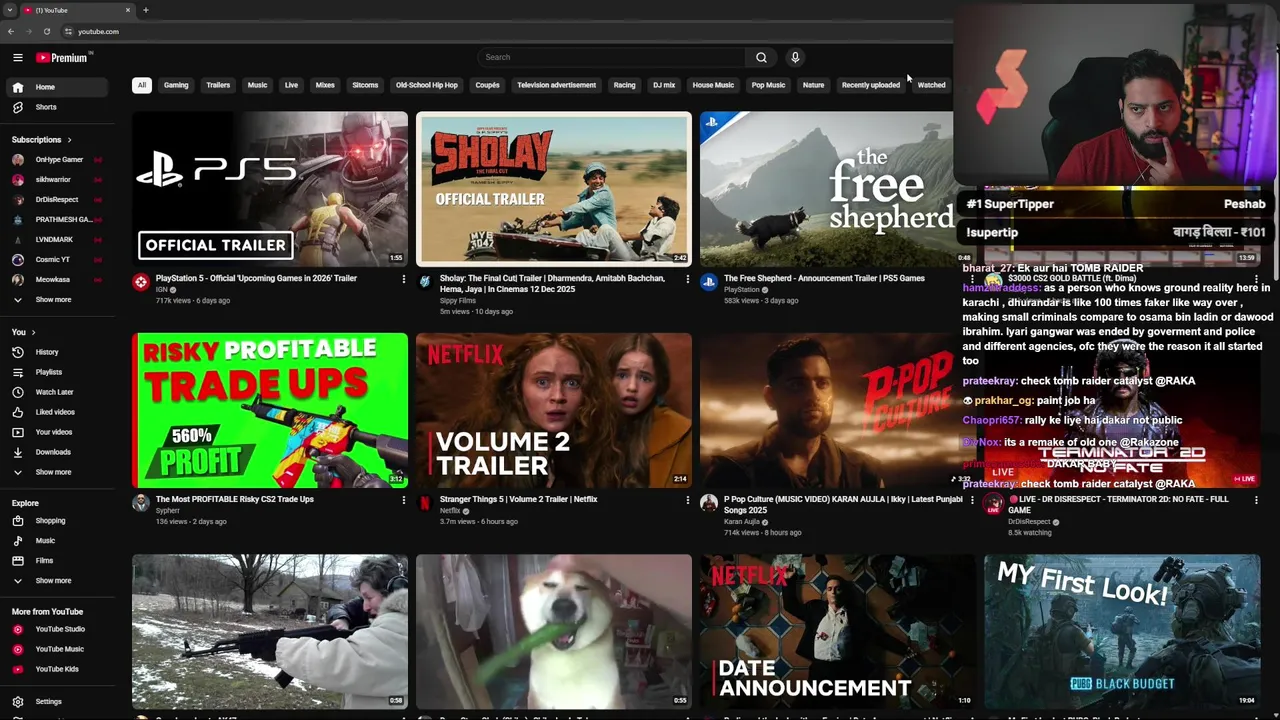Reload the page with refresh icon

pos(46,31)
